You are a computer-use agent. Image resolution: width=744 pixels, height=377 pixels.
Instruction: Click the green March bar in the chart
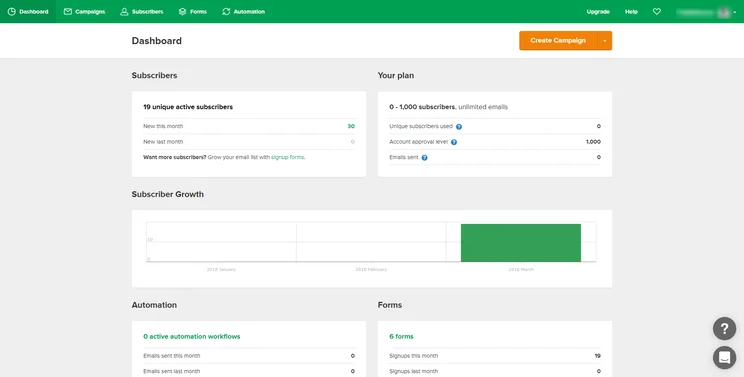pyautogui.click(x=521, y=243)
